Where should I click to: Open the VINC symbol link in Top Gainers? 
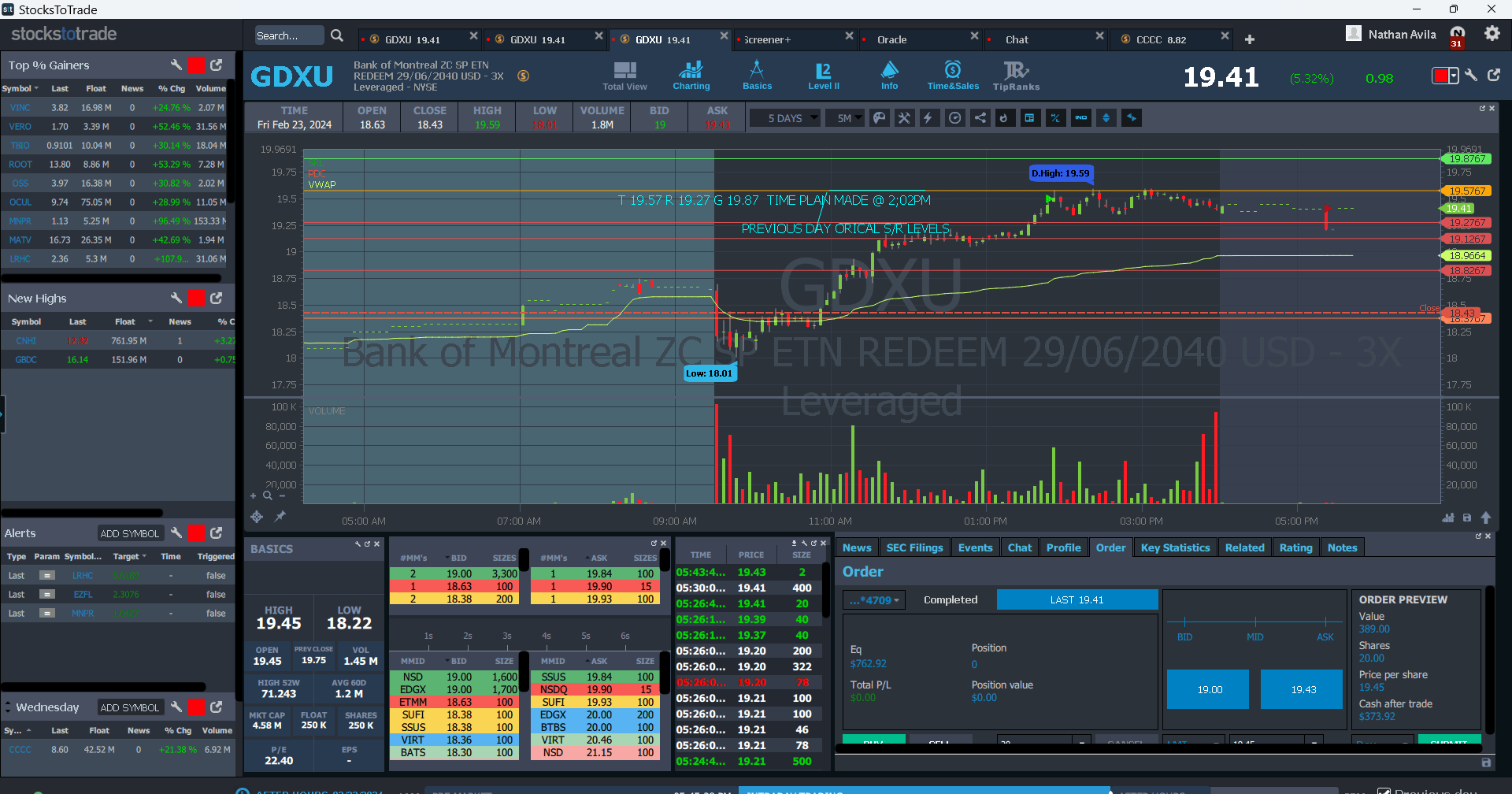click(20, 107)
